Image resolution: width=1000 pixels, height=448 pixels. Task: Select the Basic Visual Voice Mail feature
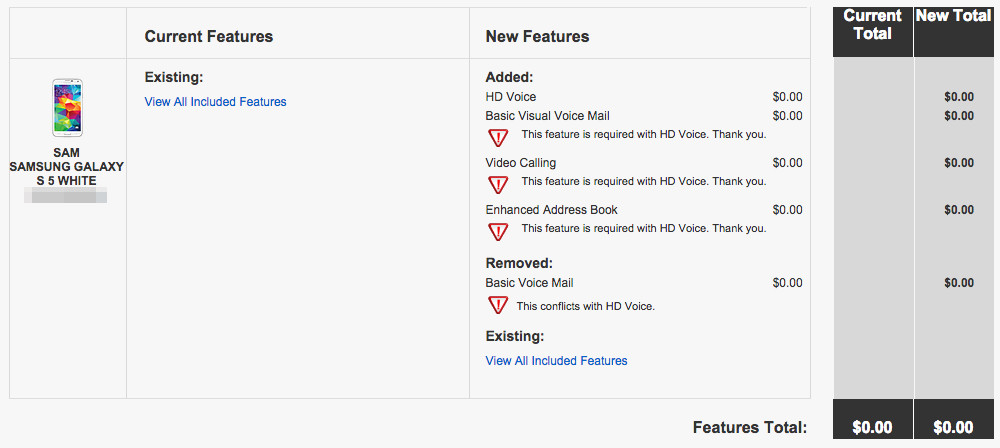click(x=547, y=116)
